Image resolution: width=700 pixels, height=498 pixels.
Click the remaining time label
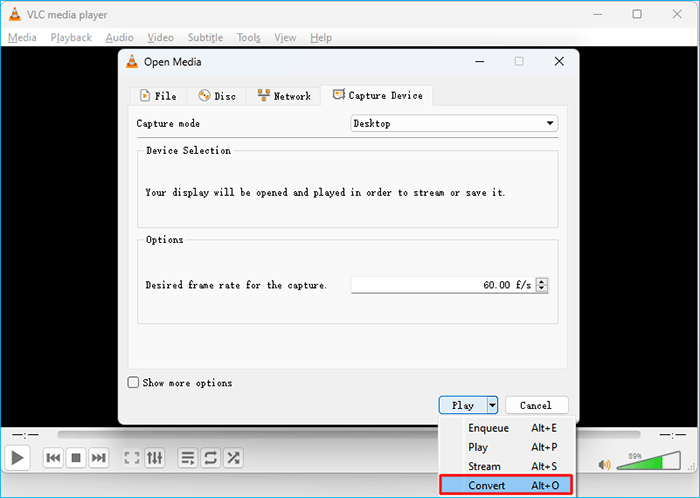pyautogui.click(x=672, y=434)
